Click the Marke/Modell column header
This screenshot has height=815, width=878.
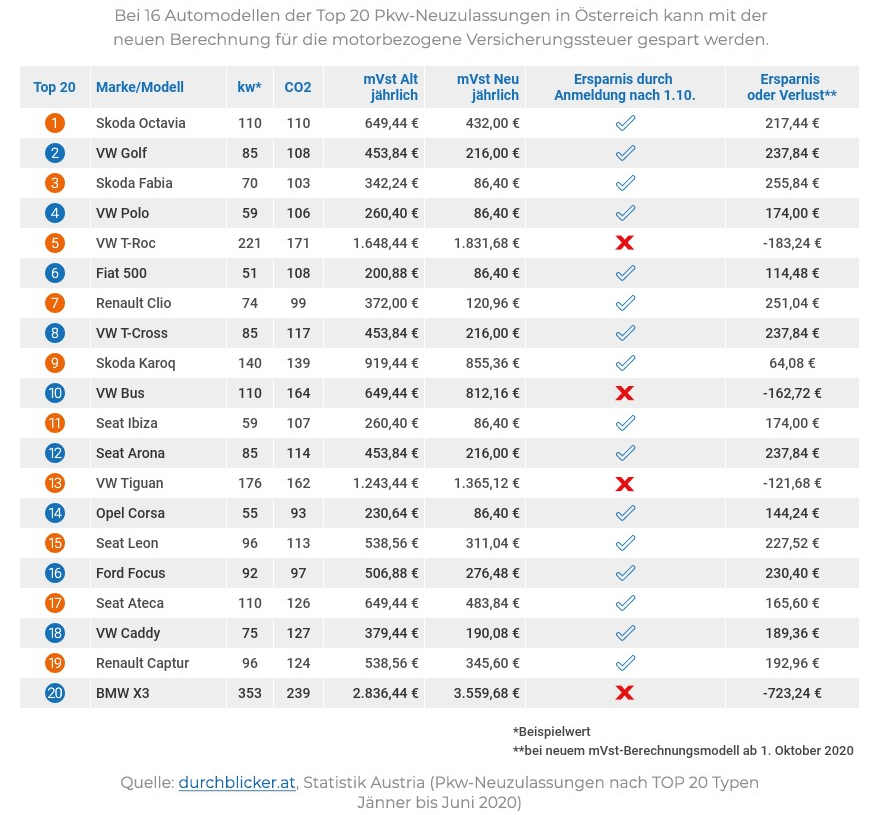(140, 87)
